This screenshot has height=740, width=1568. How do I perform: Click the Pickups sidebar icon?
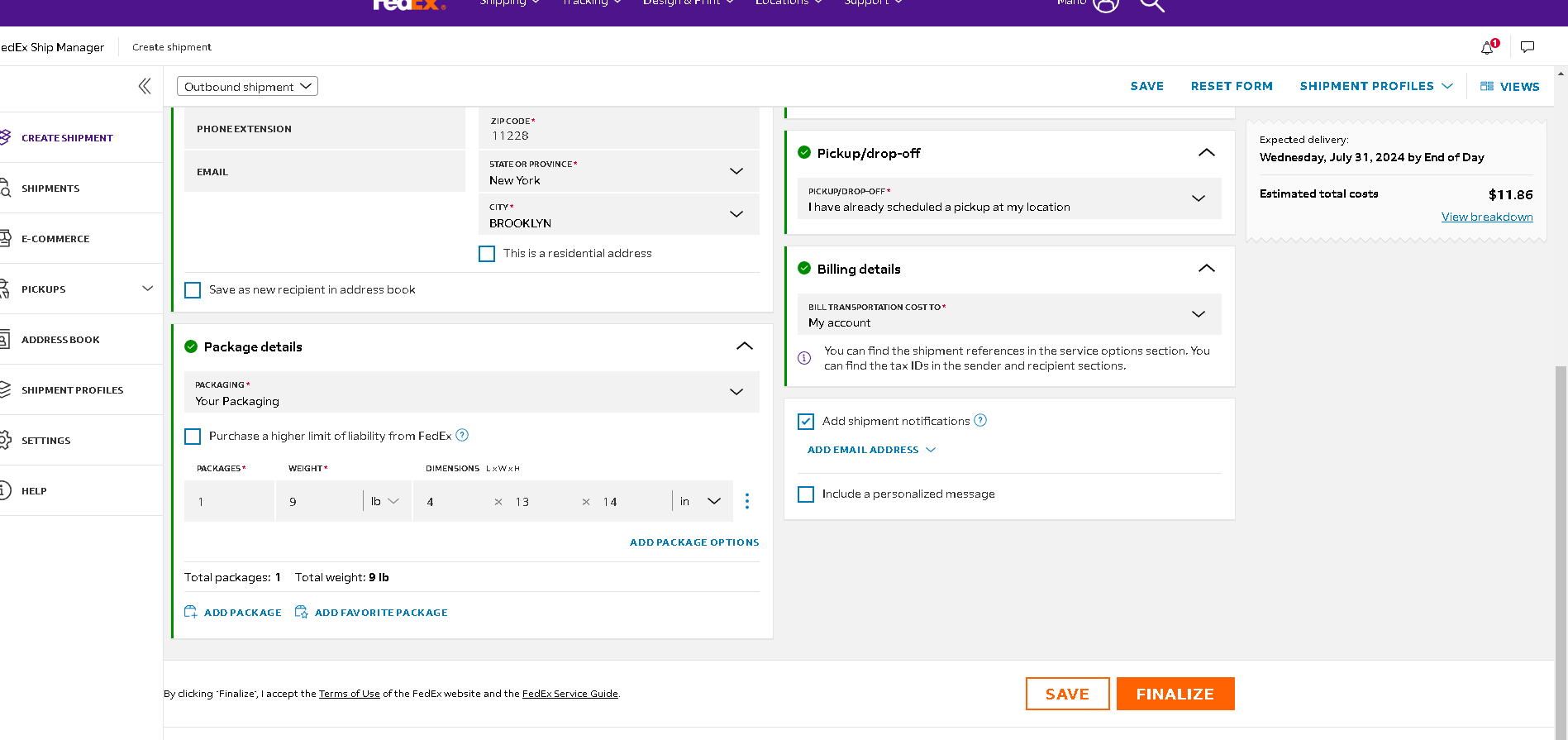pyautogui.click(x=5, y=289)
